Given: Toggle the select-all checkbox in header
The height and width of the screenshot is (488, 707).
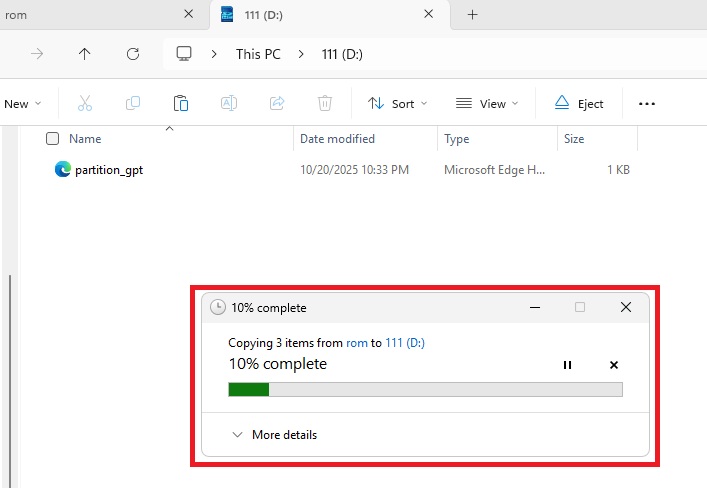Looking at the screenshot, I should coord(53,139).
